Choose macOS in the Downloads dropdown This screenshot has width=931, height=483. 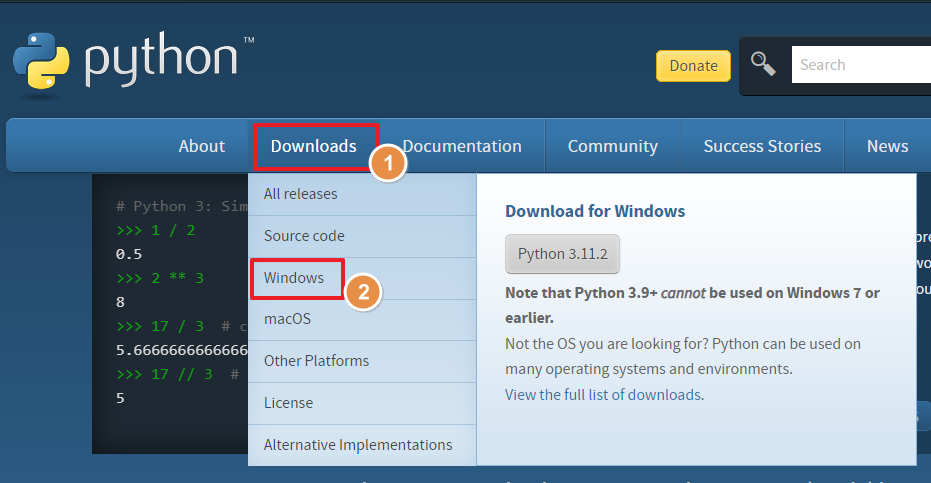click(362, 320)
